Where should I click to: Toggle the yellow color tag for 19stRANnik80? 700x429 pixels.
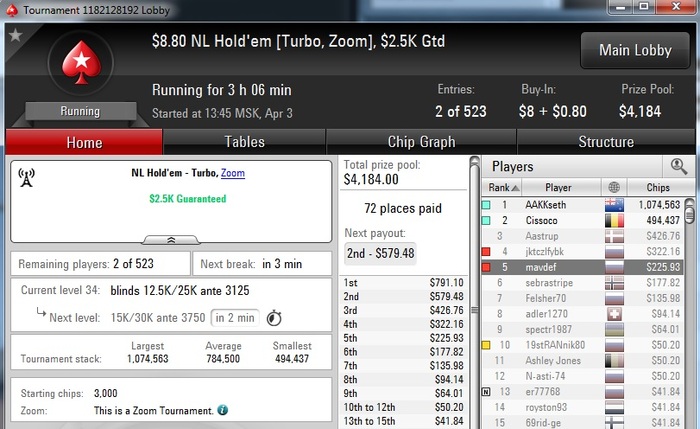(x=486, y=345)
